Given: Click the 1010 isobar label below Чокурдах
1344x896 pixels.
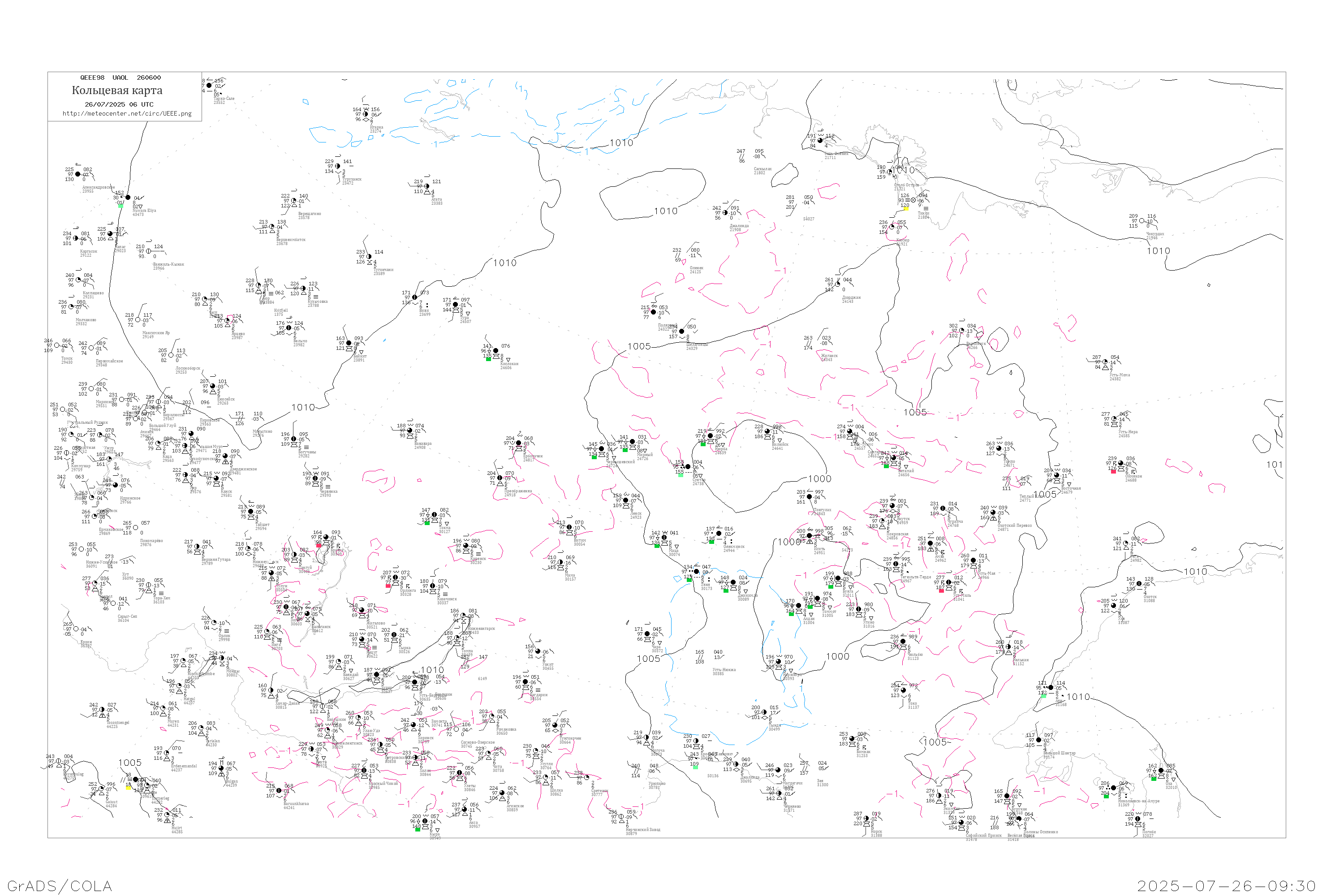Looking at the screenshot, I should 1158,251.
